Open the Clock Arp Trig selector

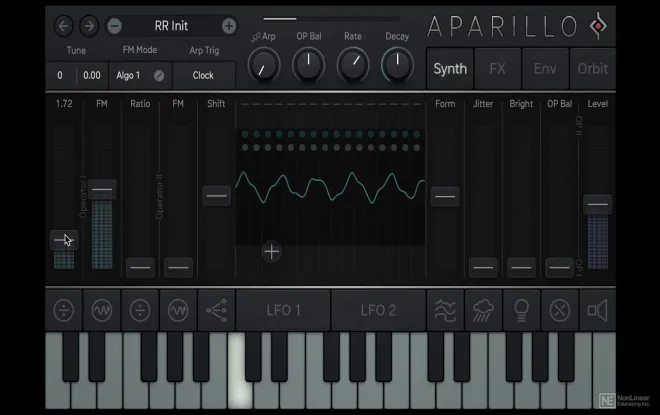pos(204,76)
